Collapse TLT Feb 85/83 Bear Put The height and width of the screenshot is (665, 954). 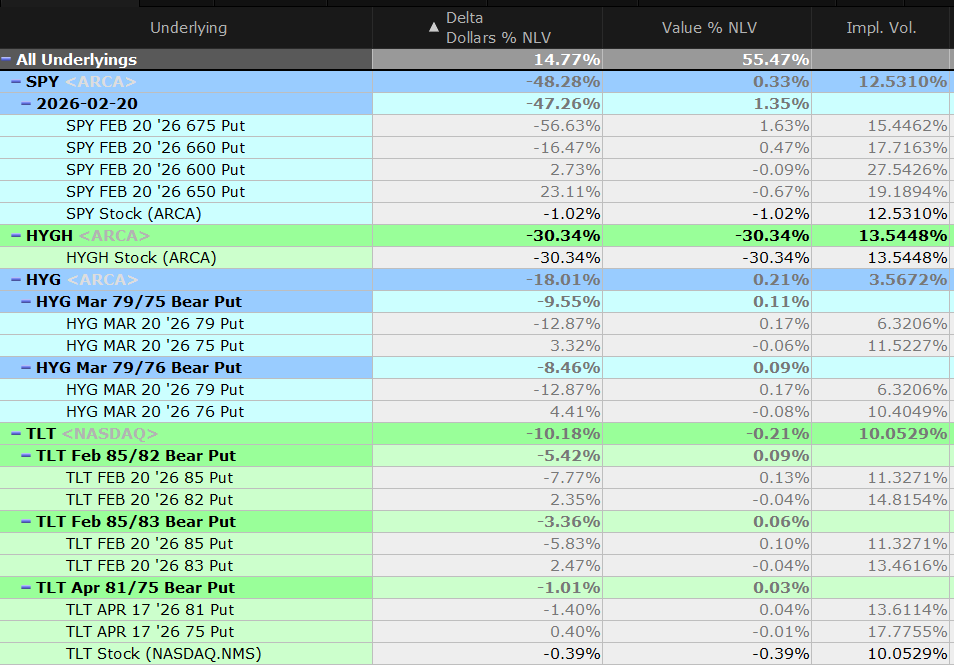click(26, 521)
